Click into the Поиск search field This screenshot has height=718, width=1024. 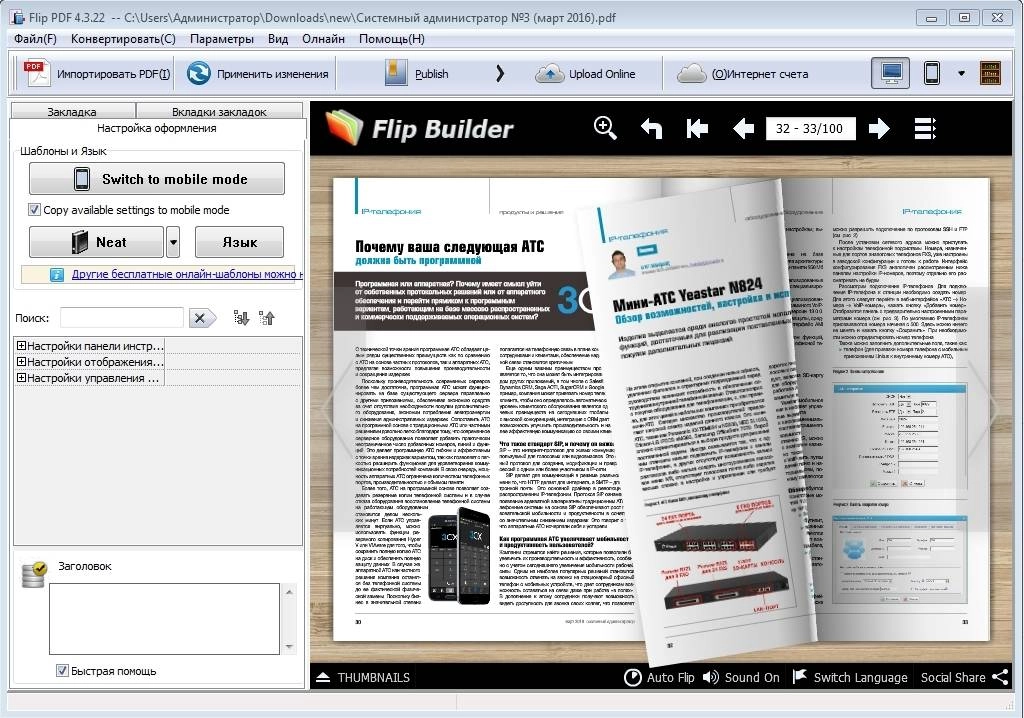121,318
